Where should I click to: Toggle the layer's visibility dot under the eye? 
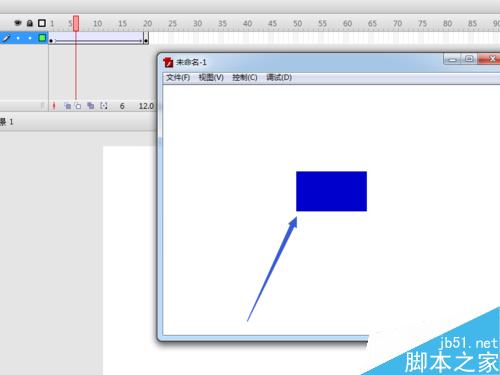(18, 38)
